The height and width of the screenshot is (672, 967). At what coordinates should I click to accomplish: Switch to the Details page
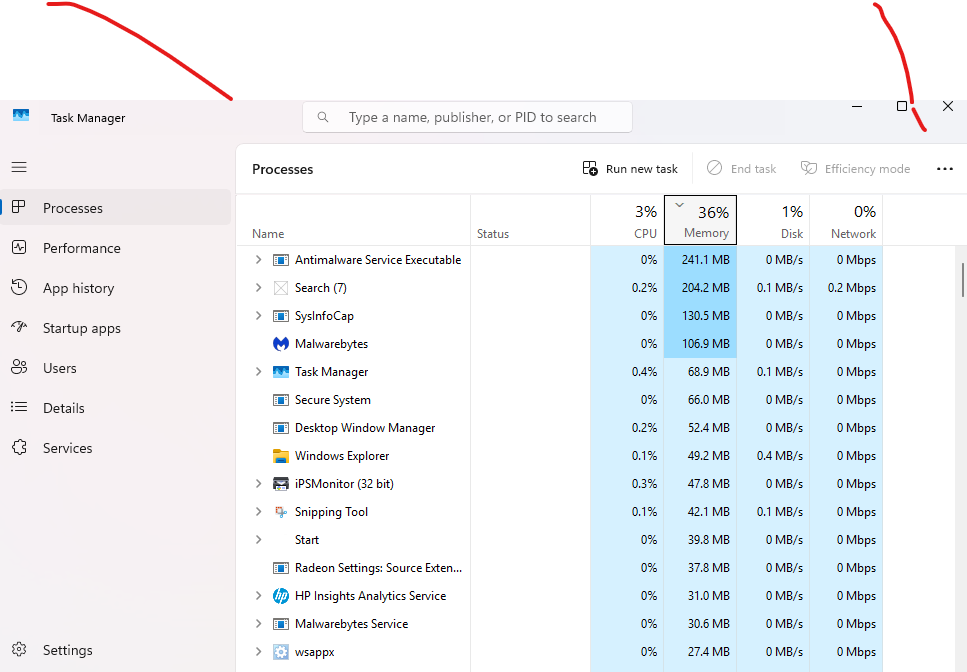point(116,408)
